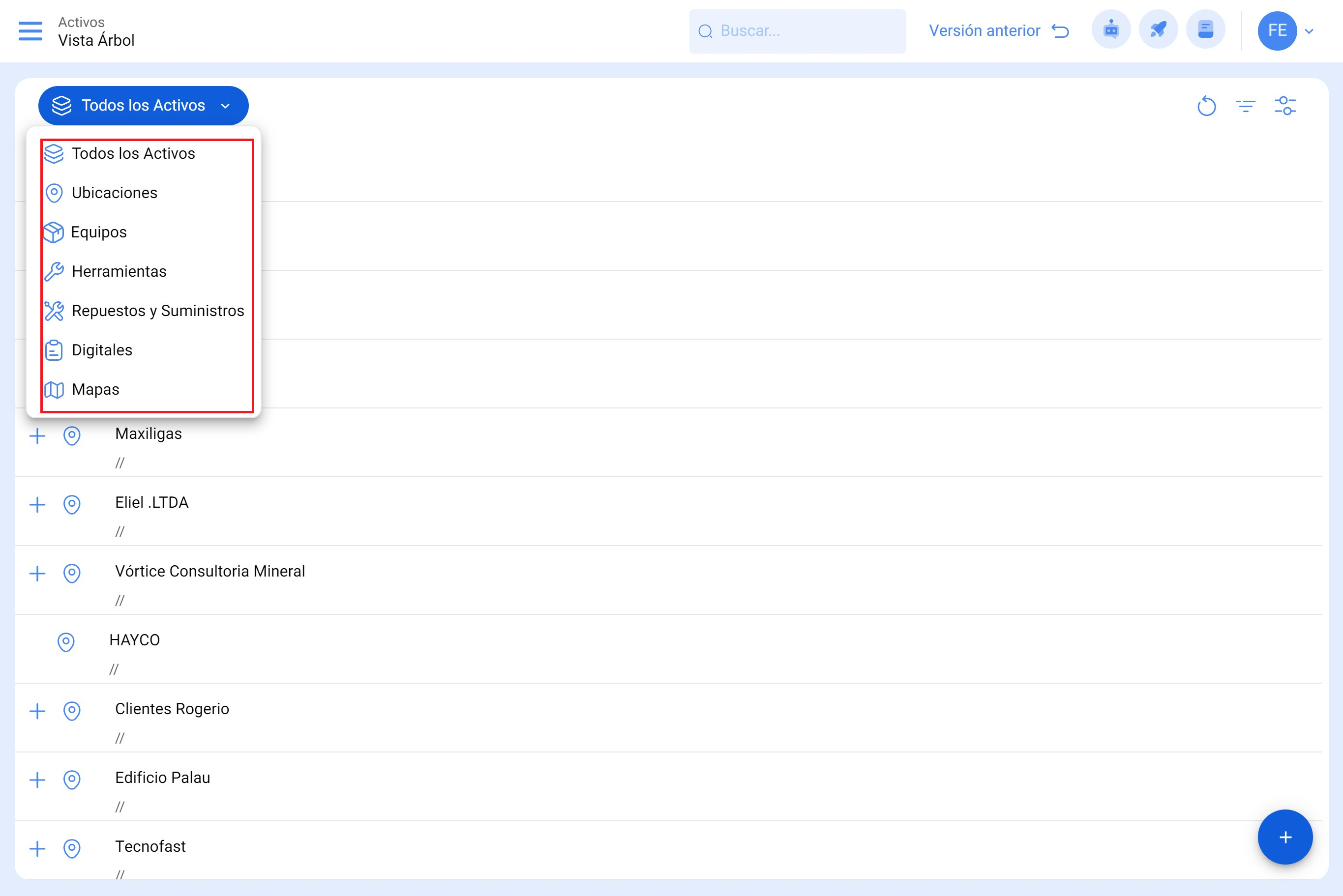Click the refresh list icon
The height and width of the screenshot is (896, 1343).
(1206, 106)
